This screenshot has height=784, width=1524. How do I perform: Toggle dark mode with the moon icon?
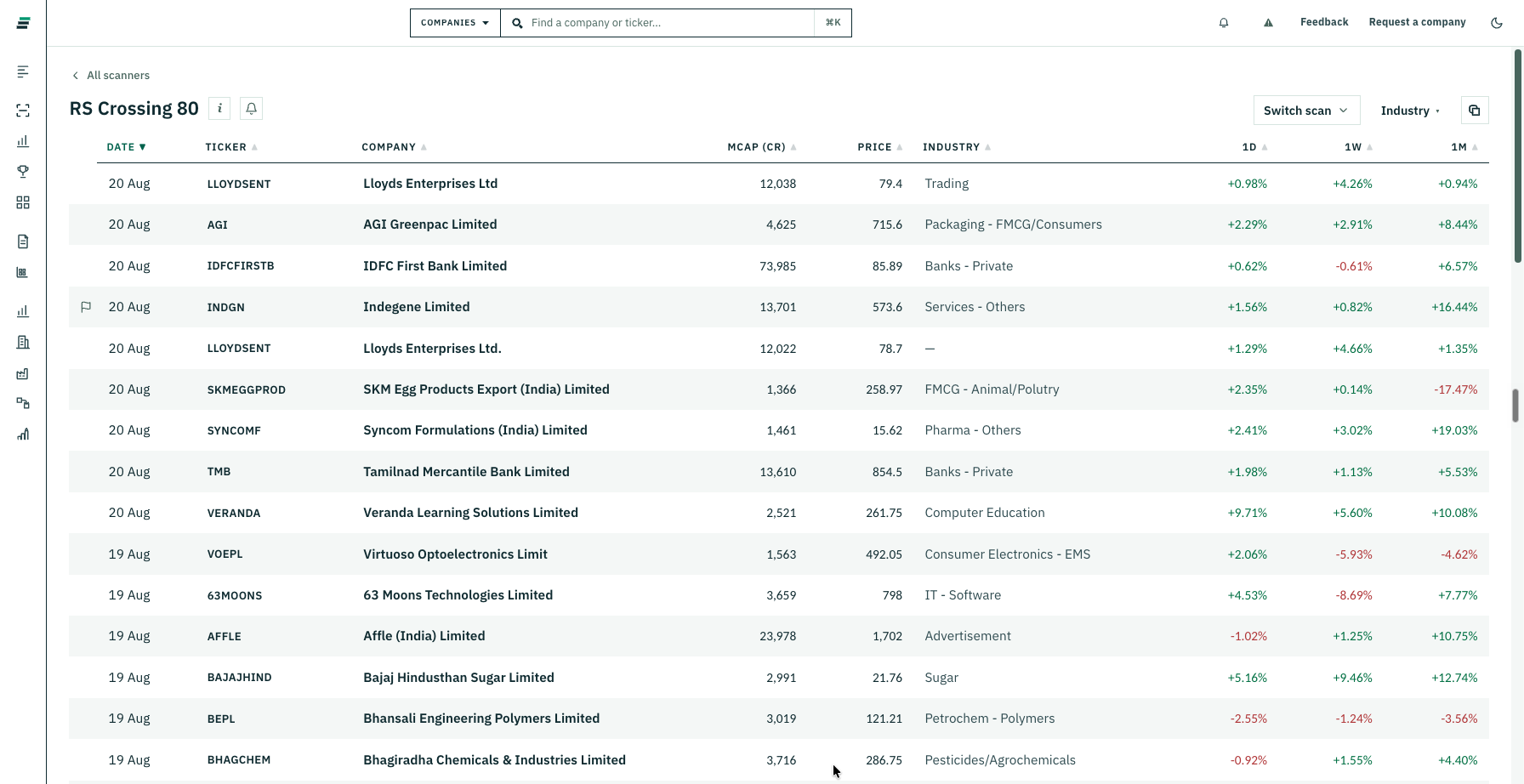coord(1497,23)
